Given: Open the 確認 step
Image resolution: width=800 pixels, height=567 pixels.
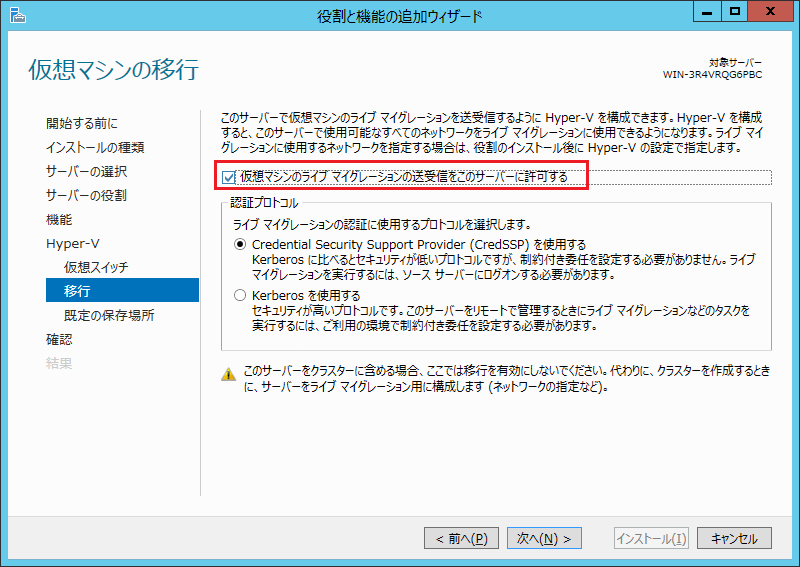Looking at the screenshot, I should tap(59, 339).
